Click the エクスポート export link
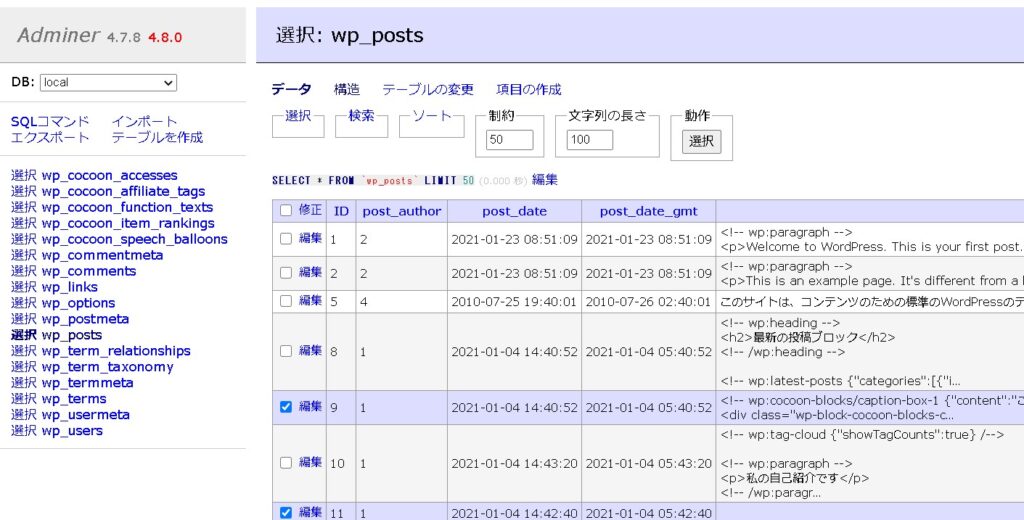Screen dimensions: 1024x520 50,137
